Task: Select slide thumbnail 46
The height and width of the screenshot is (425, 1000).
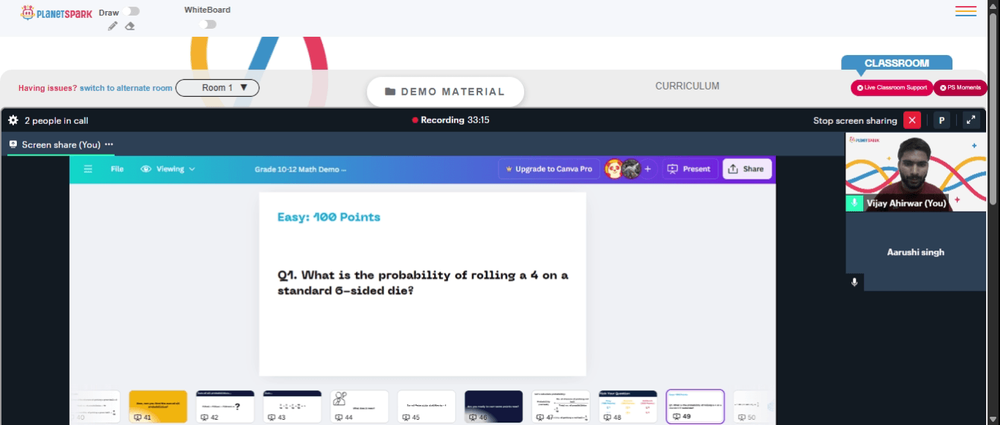Action: click(494, 406)
